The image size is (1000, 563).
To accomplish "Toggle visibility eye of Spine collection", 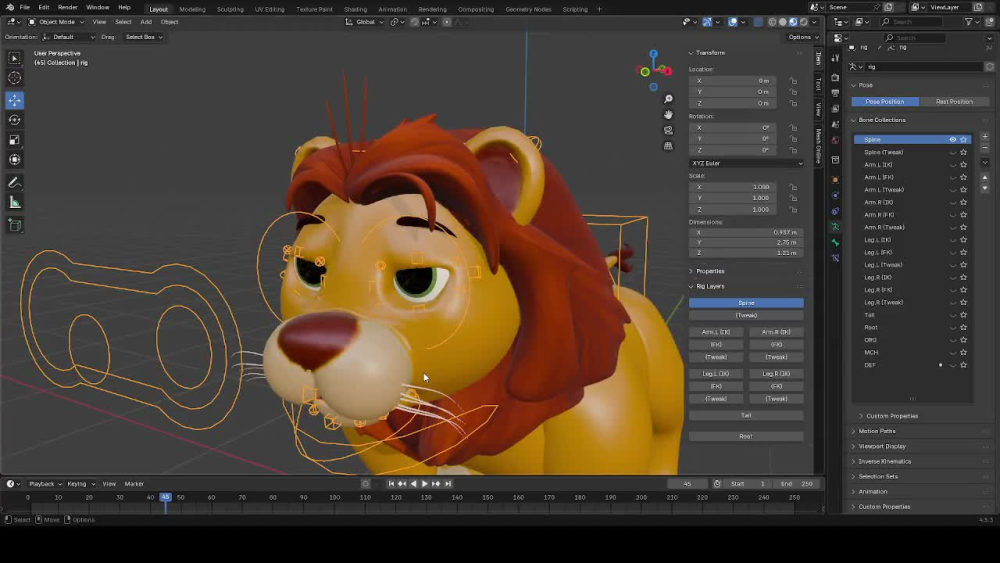I will [953, 140].
